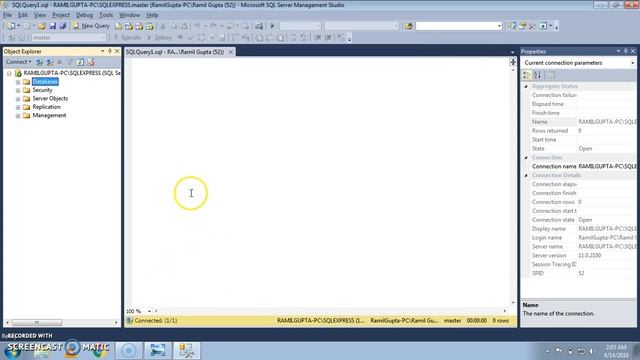The image size is (640, 360).
Task: Click the Disconnect icon in Object Explorer
Action: click(x=49, y=62)
